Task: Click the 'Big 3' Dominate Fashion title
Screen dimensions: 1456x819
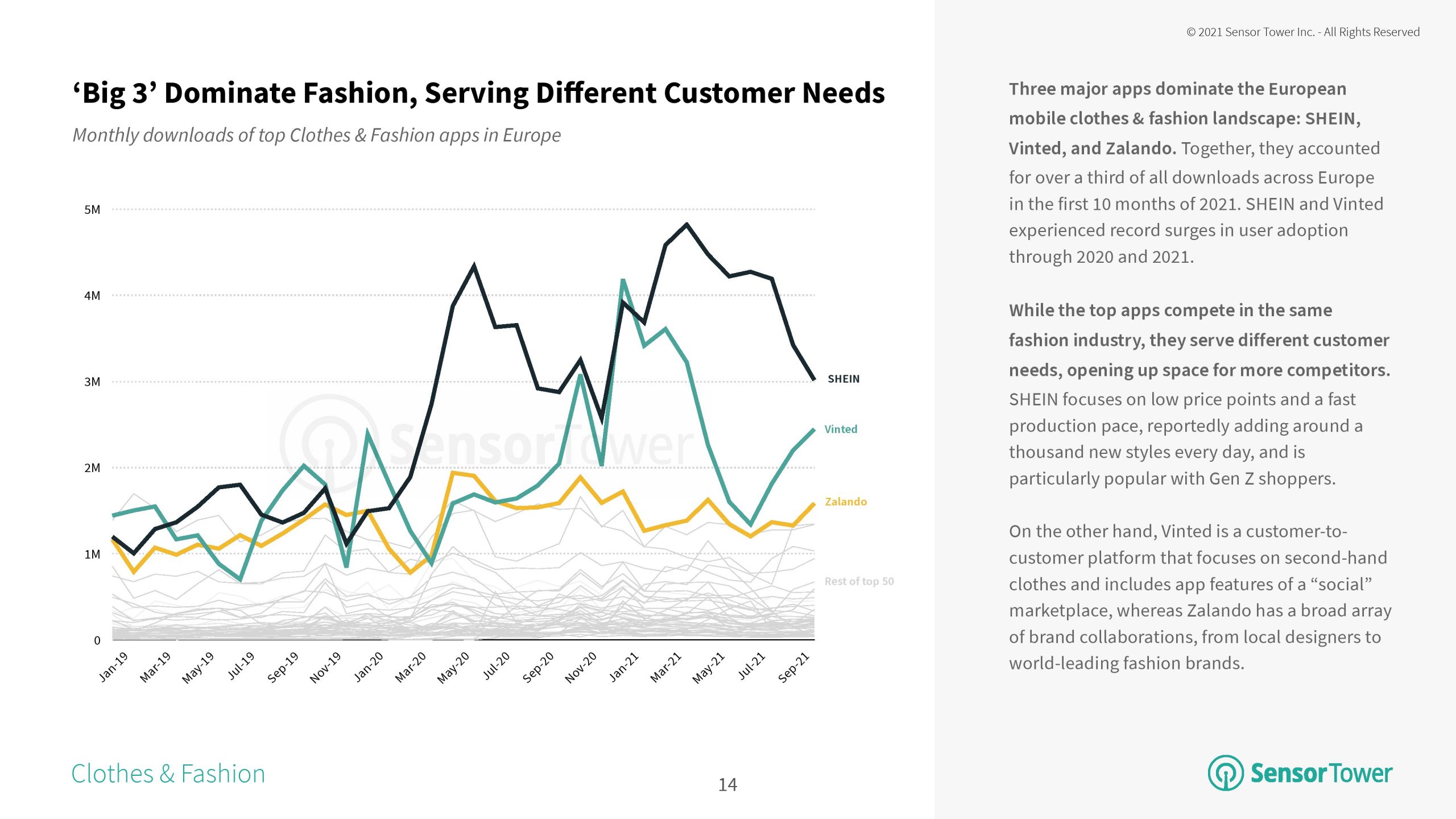Action: [x=478, y=93]
